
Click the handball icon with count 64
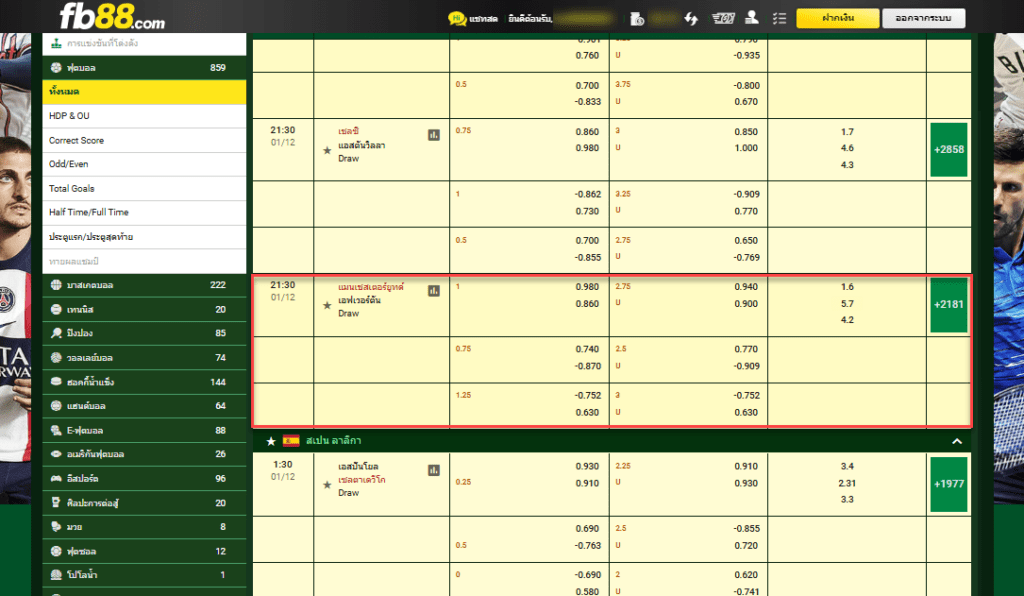tap(56, 405)
